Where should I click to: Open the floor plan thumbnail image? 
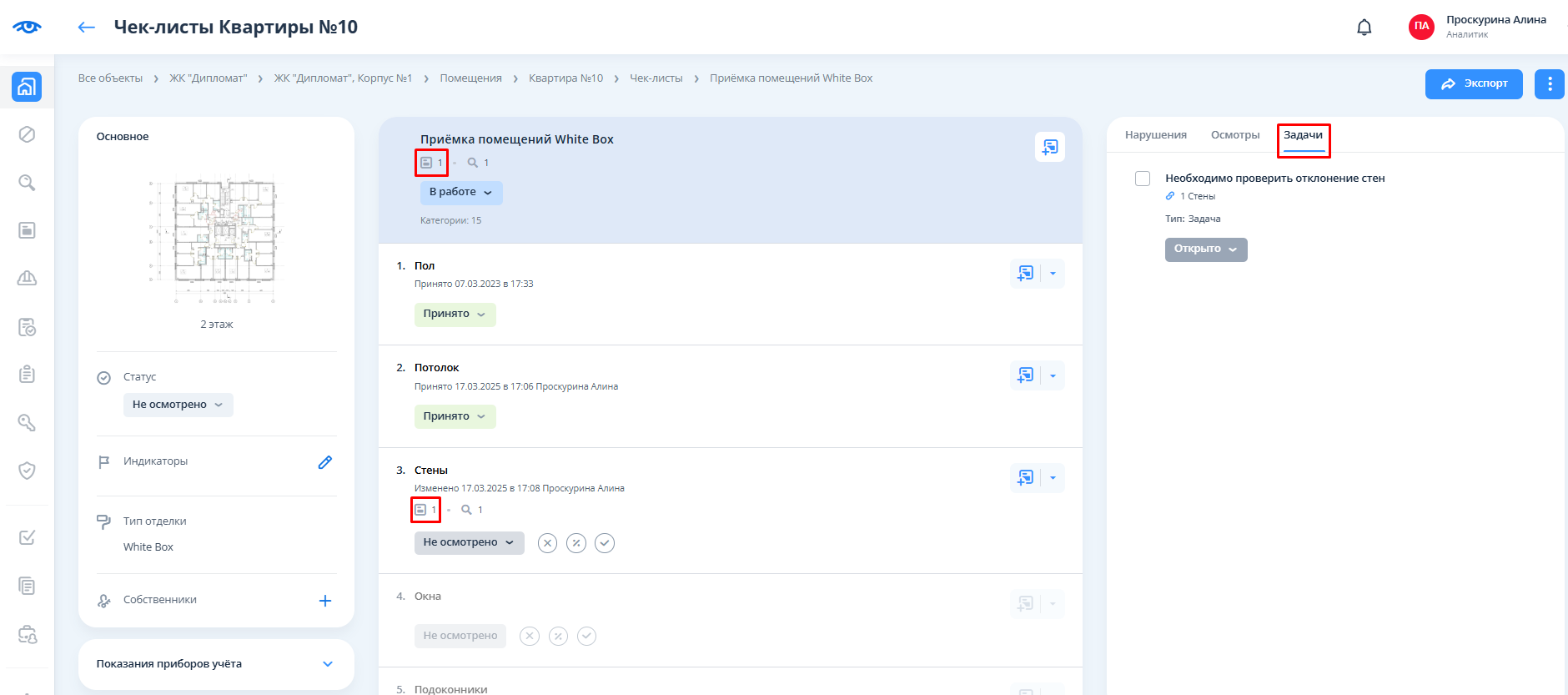(x=216, y=242)
